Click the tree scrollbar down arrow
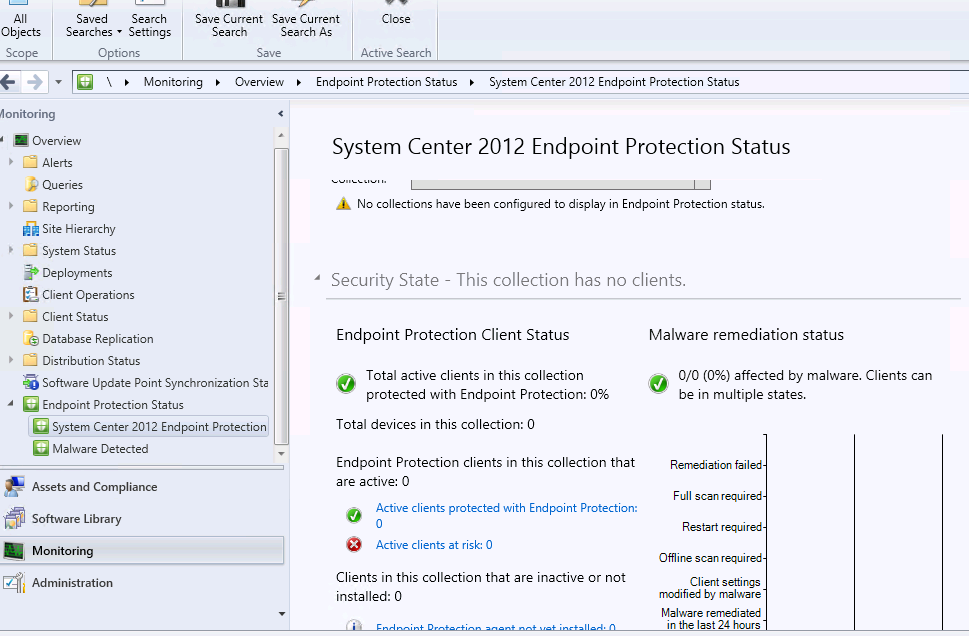969x636 pixels. pos(281,453)
